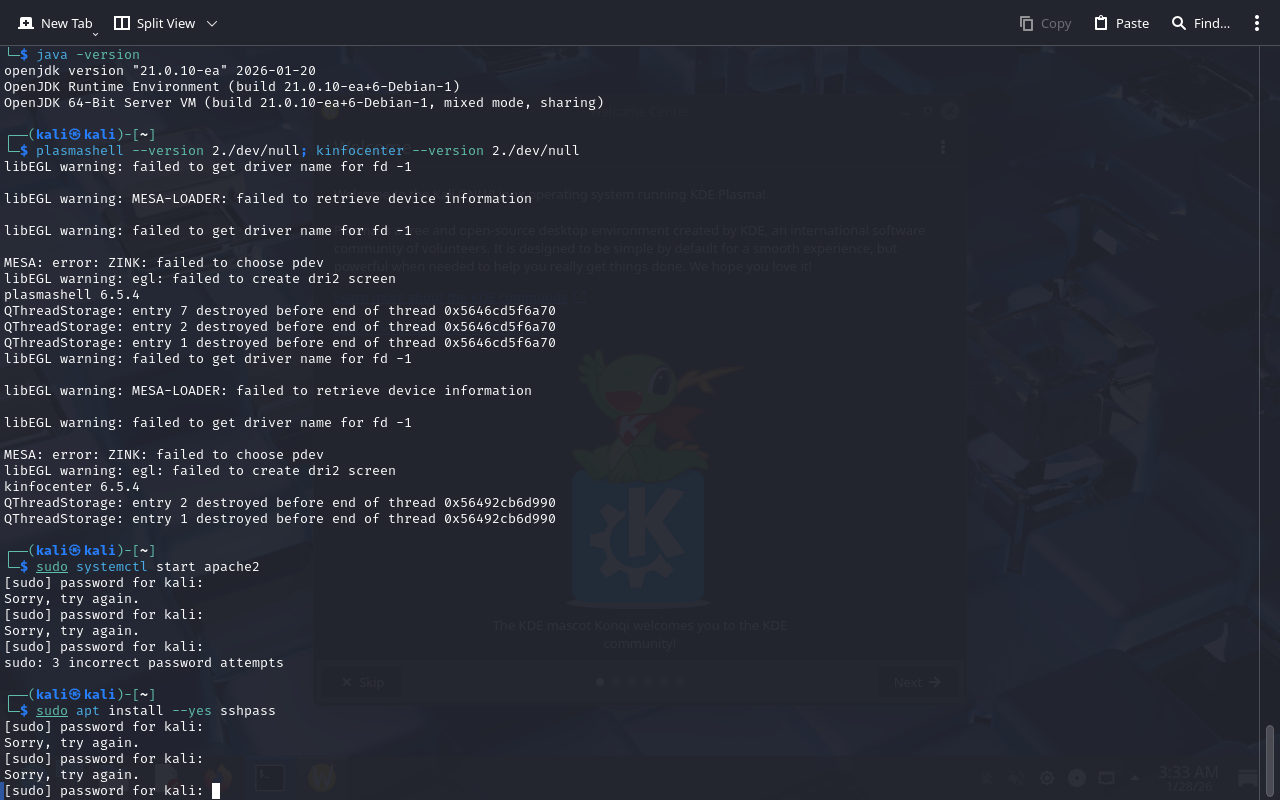Click the 'java -version' command text
The height and width of the screenshot is (800, 1280).
click(88, 55)
